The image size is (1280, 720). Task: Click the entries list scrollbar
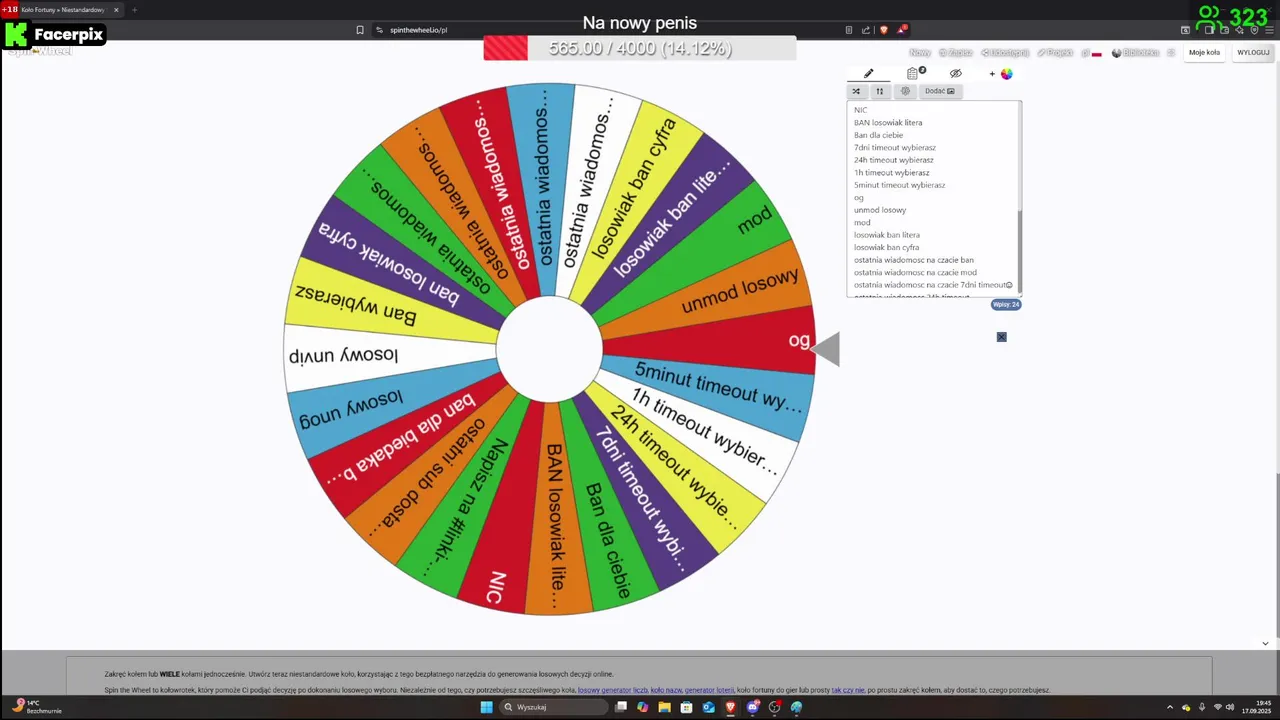[x=1019, y=252]
